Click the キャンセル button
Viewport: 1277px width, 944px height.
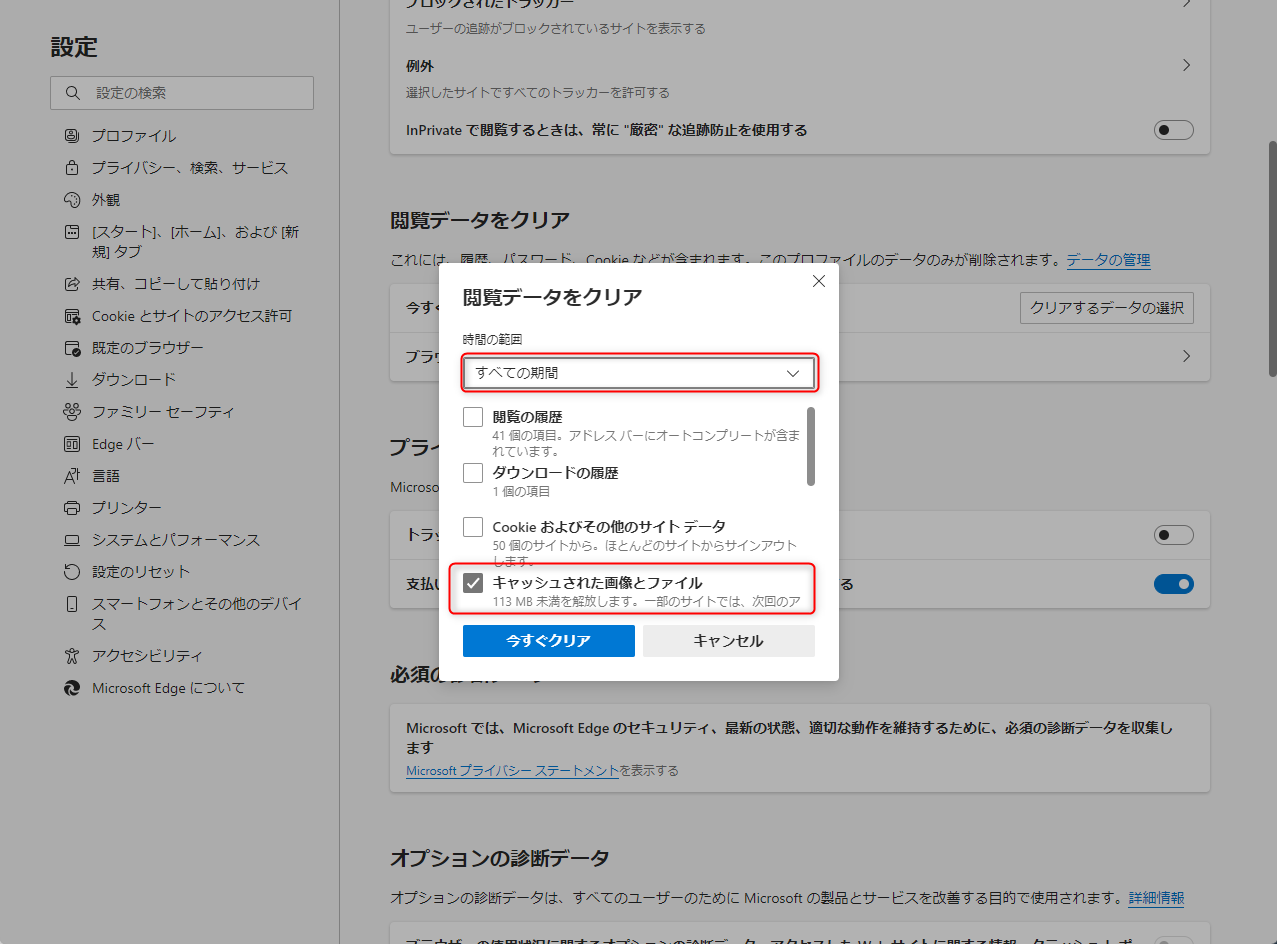point(729,641)
